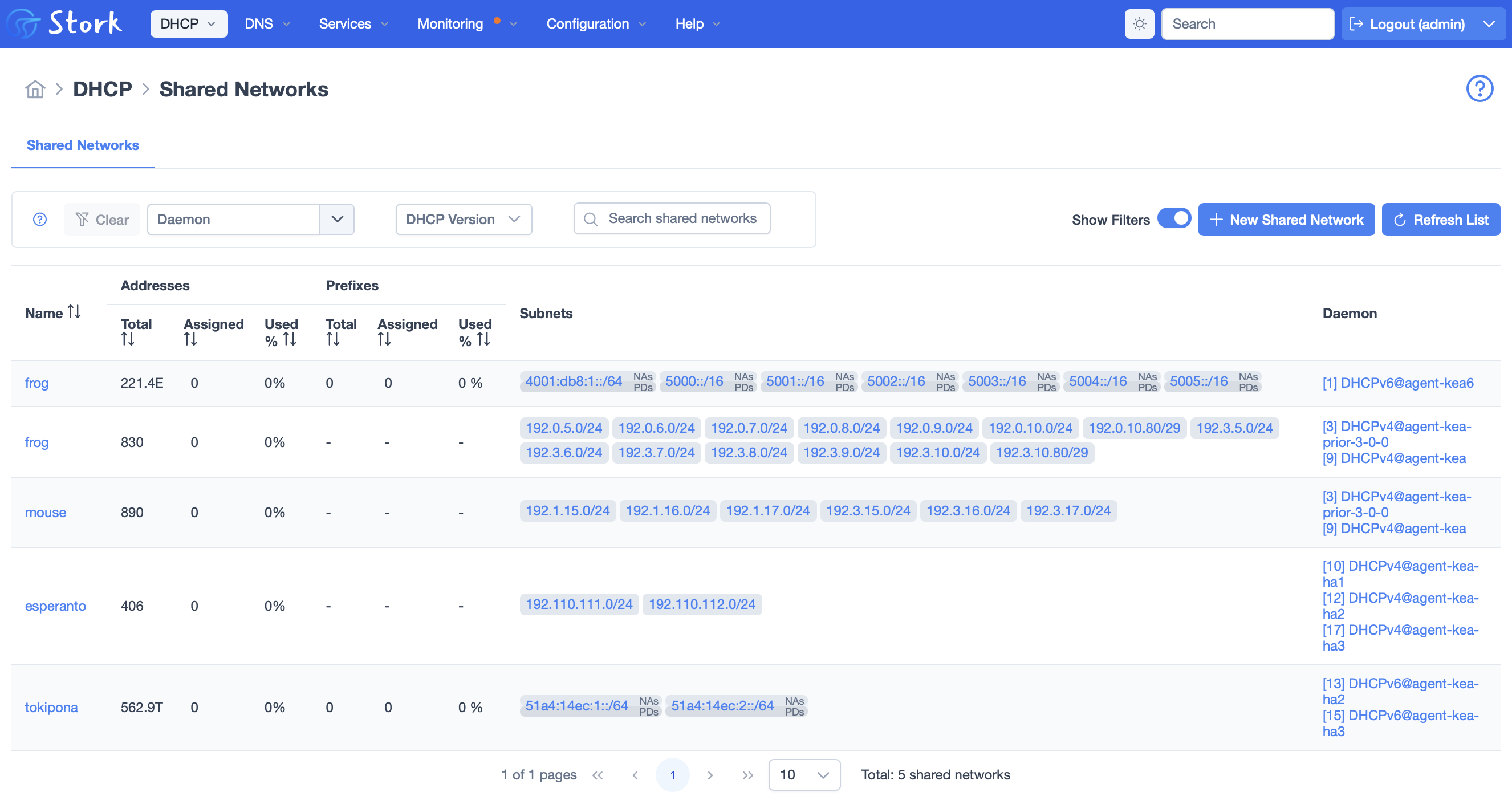1512x796 pixels.
Task: Open page help via top-right question mark icon
Action: tap(1480, 88)
